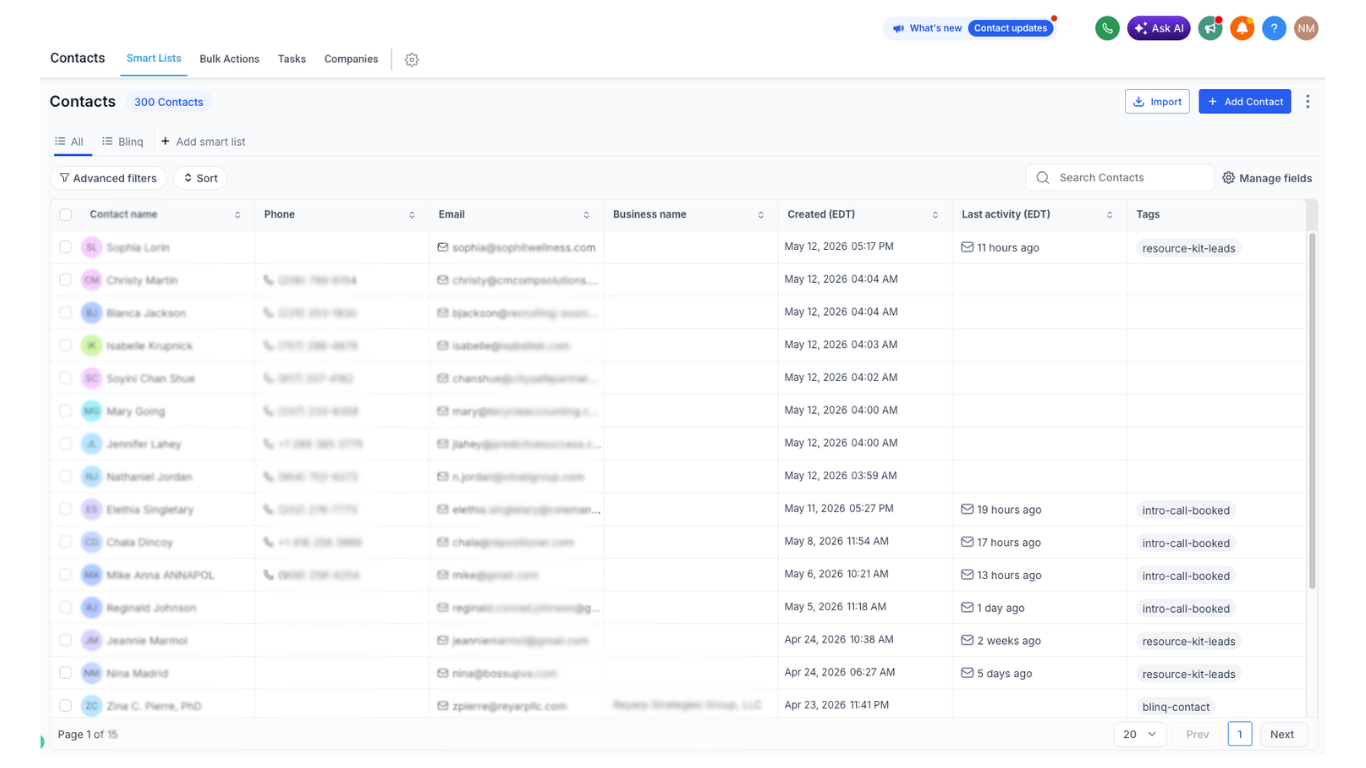This screenshot has height=768, width=1366.
Task: Click email icon in Isabelle Krupnick row
Action: tap(443, 345)
